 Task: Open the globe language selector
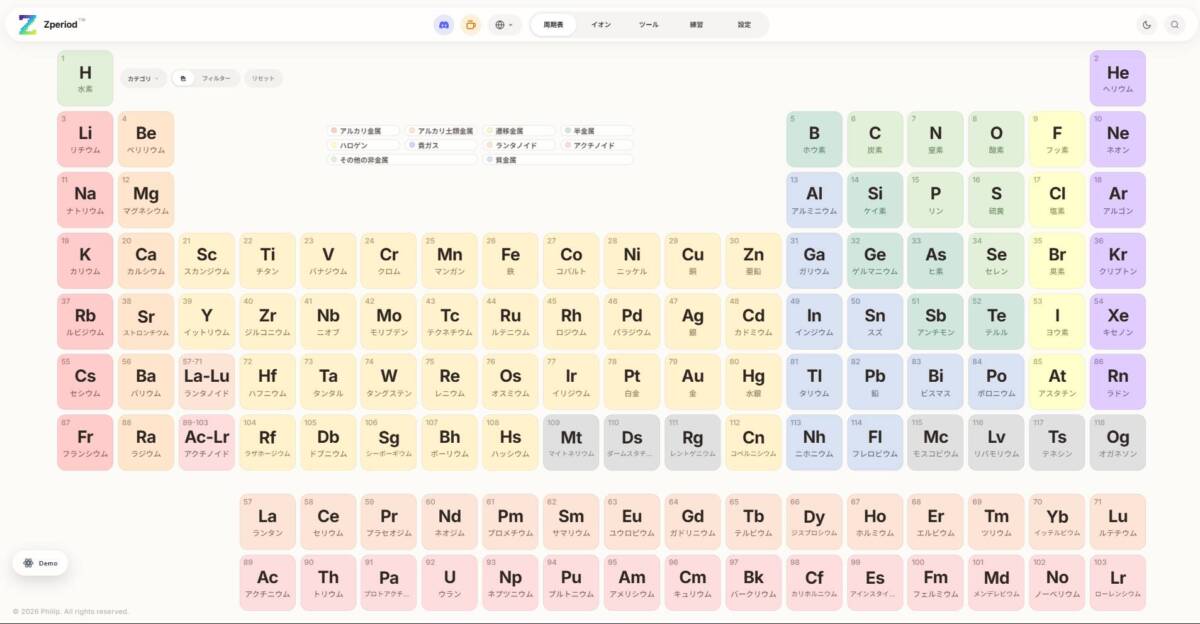point(505,25)
